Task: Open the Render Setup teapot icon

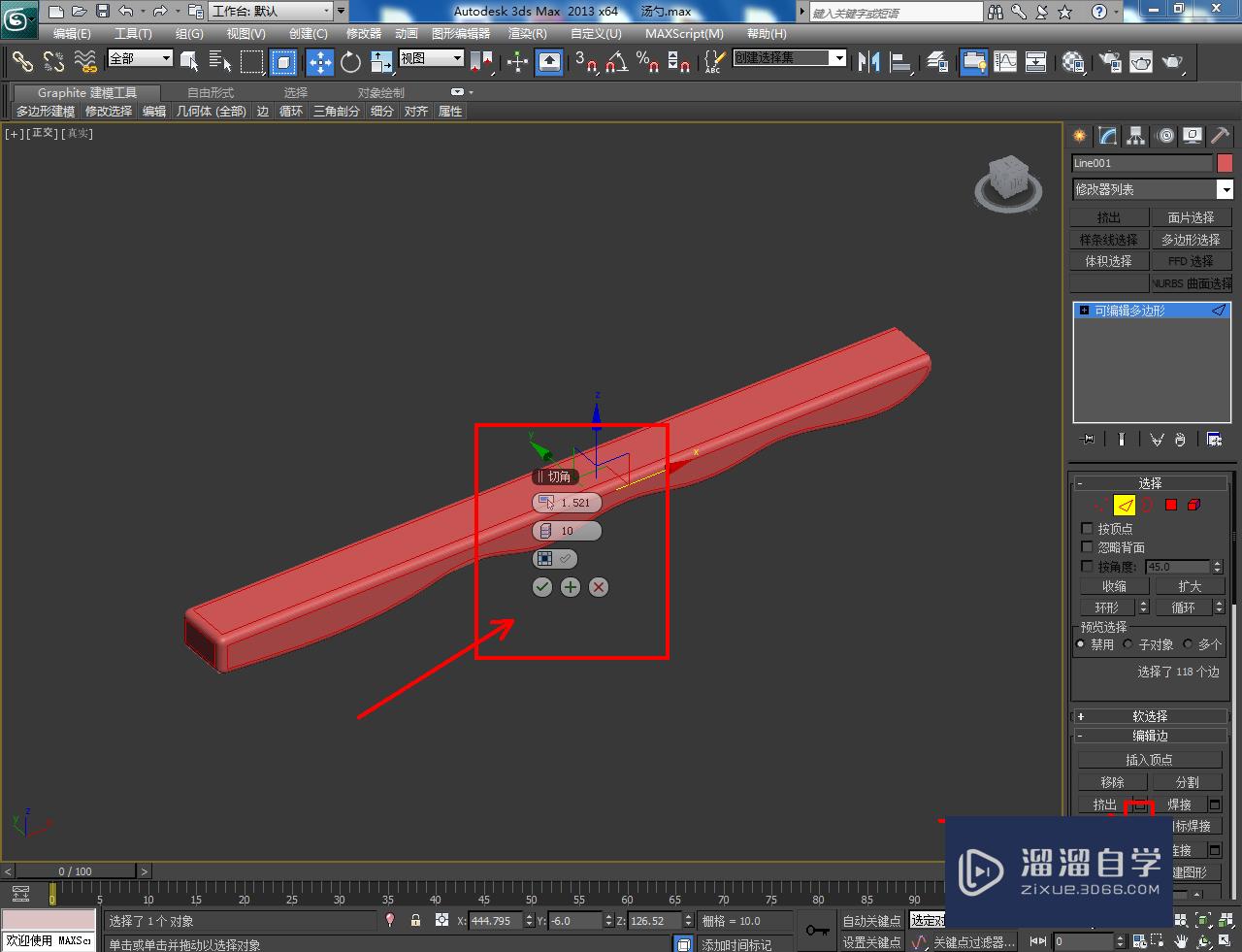Action: point(1110,62)
